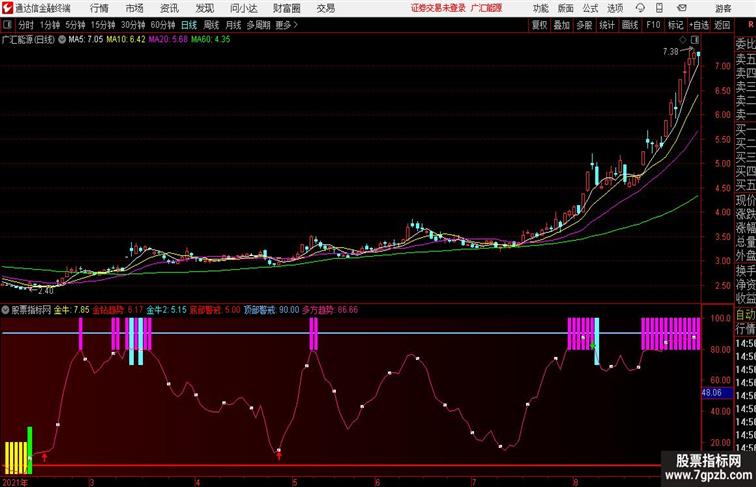
Task: Click the 广汇能源 stock name link
Action: 486,8
